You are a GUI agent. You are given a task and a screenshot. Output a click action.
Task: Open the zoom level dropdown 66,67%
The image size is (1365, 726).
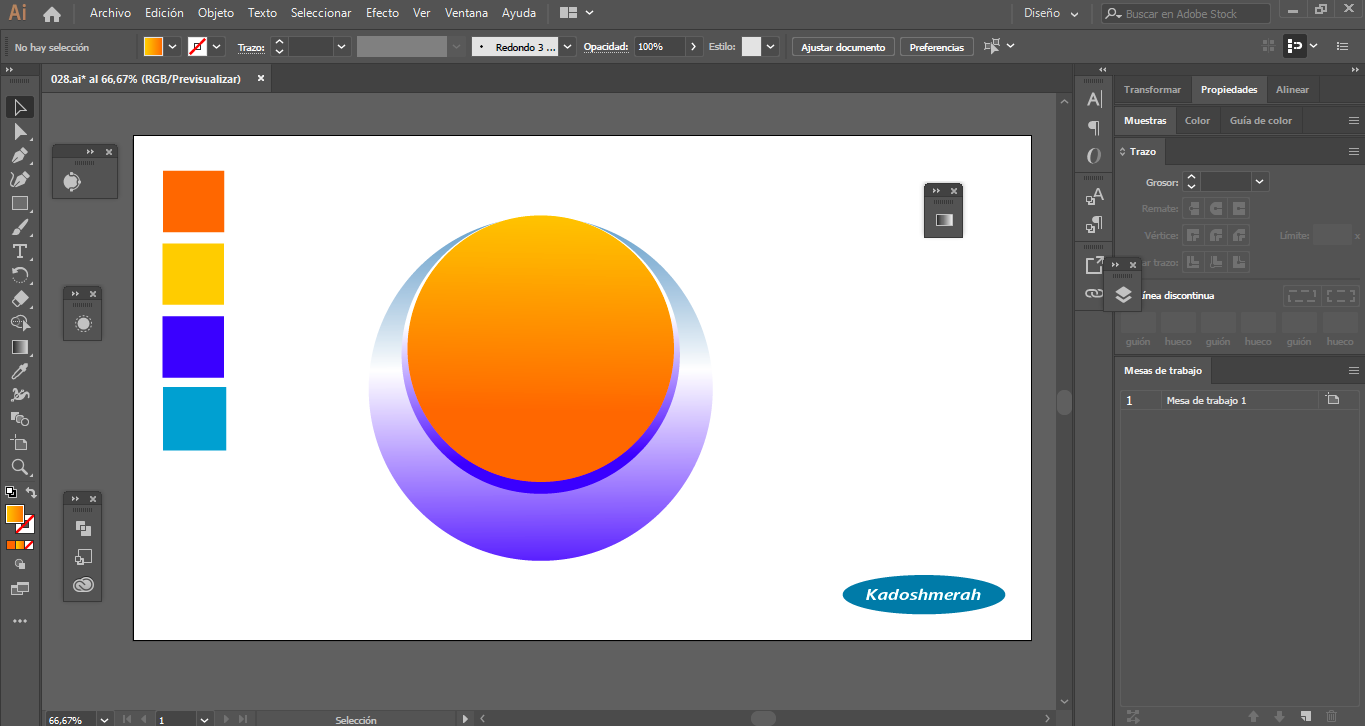click(105, 719)
